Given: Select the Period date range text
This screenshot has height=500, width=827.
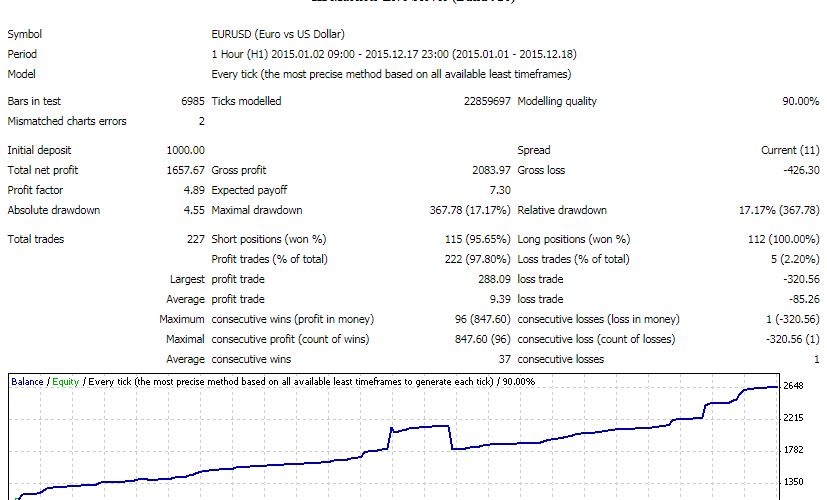Looking at the screenshot, I should (395, 54).
